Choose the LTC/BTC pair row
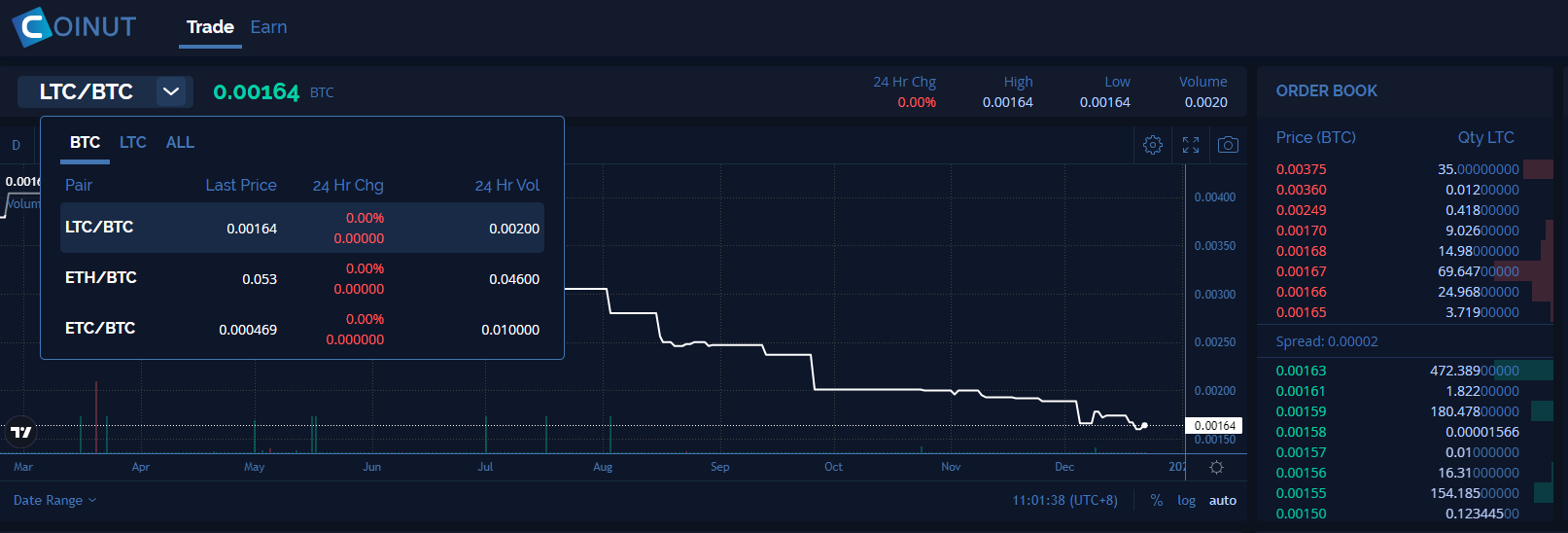The height and width of the screenshot is (533, 1568). pyautogui.click(x=302, y=228)
